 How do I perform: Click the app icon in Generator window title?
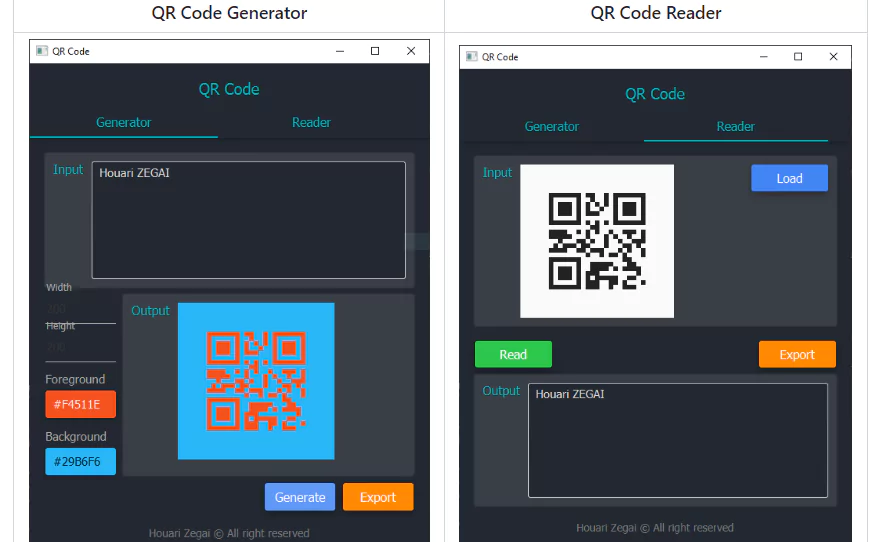(42, 51)
